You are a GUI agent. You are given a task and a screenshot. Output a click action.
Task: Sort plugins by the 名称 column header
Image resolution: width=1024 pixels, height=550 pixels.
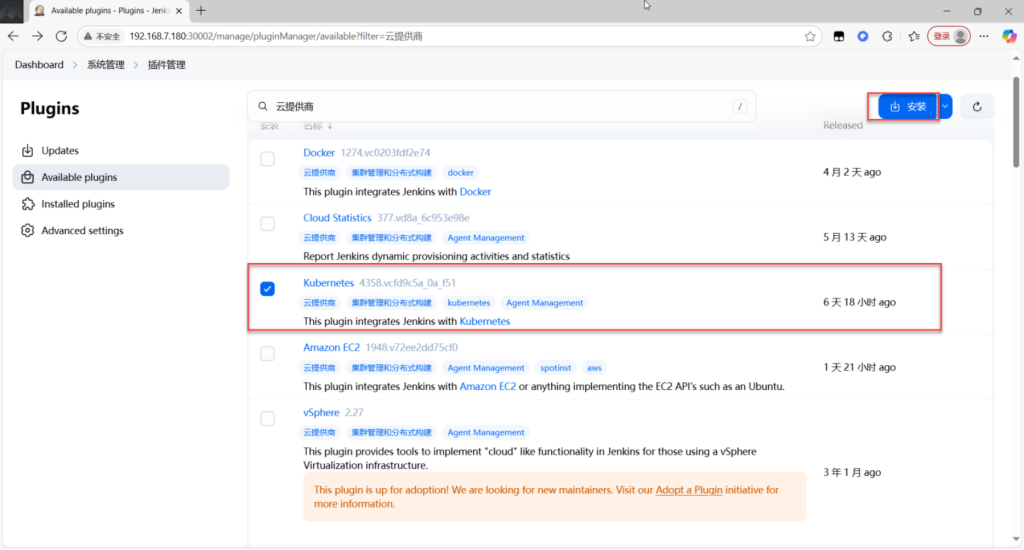coord(317,126)
